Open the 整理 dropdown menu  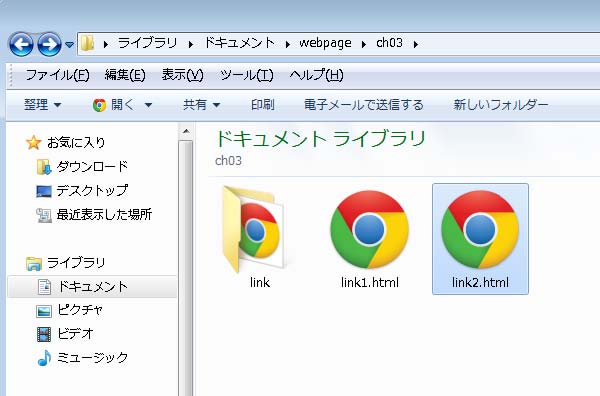pos(42,104)
